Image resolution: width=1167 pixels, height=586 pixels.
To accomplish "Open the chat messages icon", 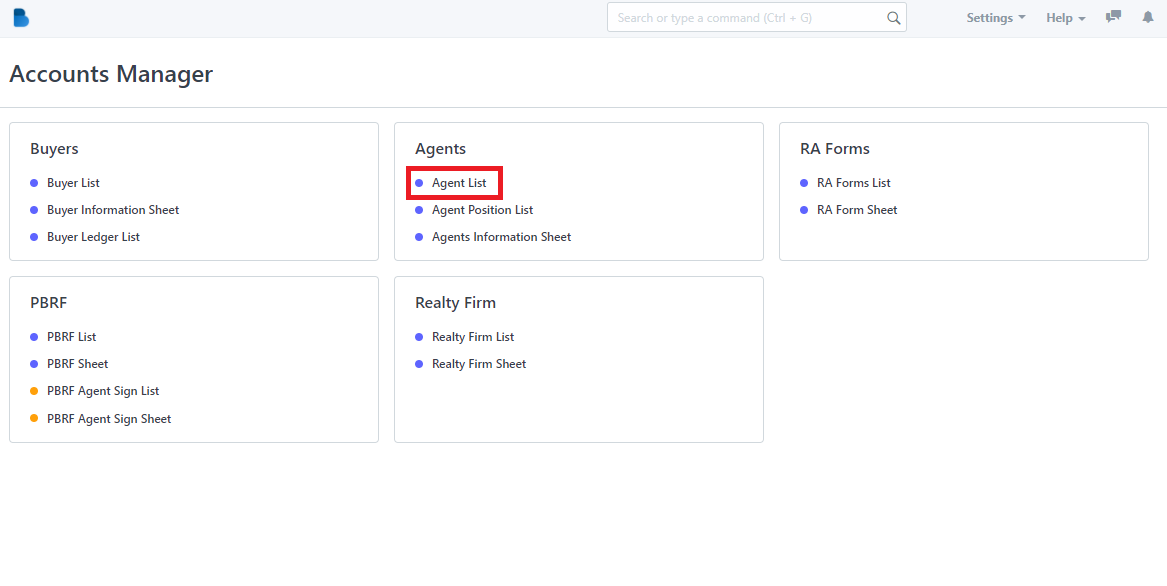I will pyautogui.click(x=1113, y=17).
